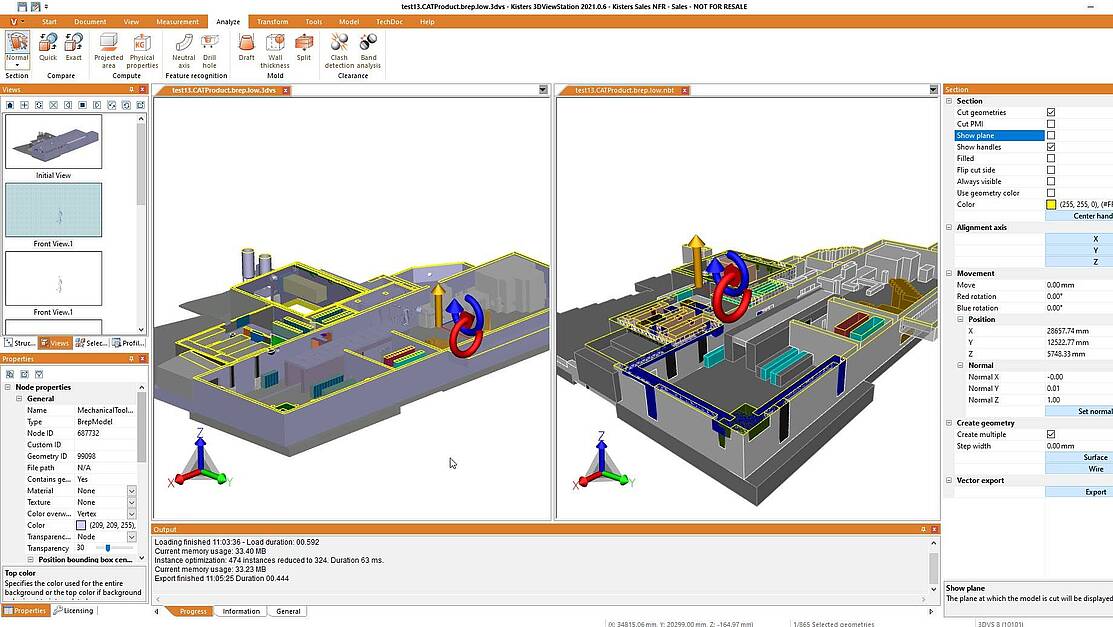Click the Set normal button
This screenshot has width=1113, height=627.
click(1079, 411)
